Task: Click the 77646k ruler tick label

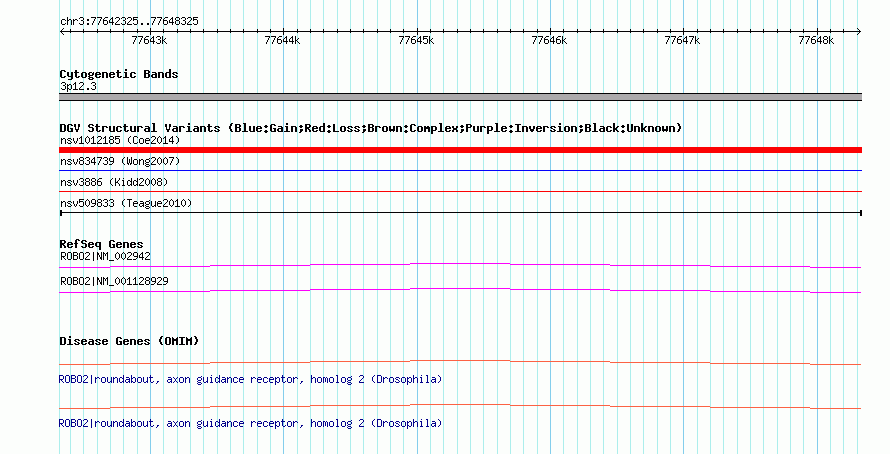Action: point(549,40)
